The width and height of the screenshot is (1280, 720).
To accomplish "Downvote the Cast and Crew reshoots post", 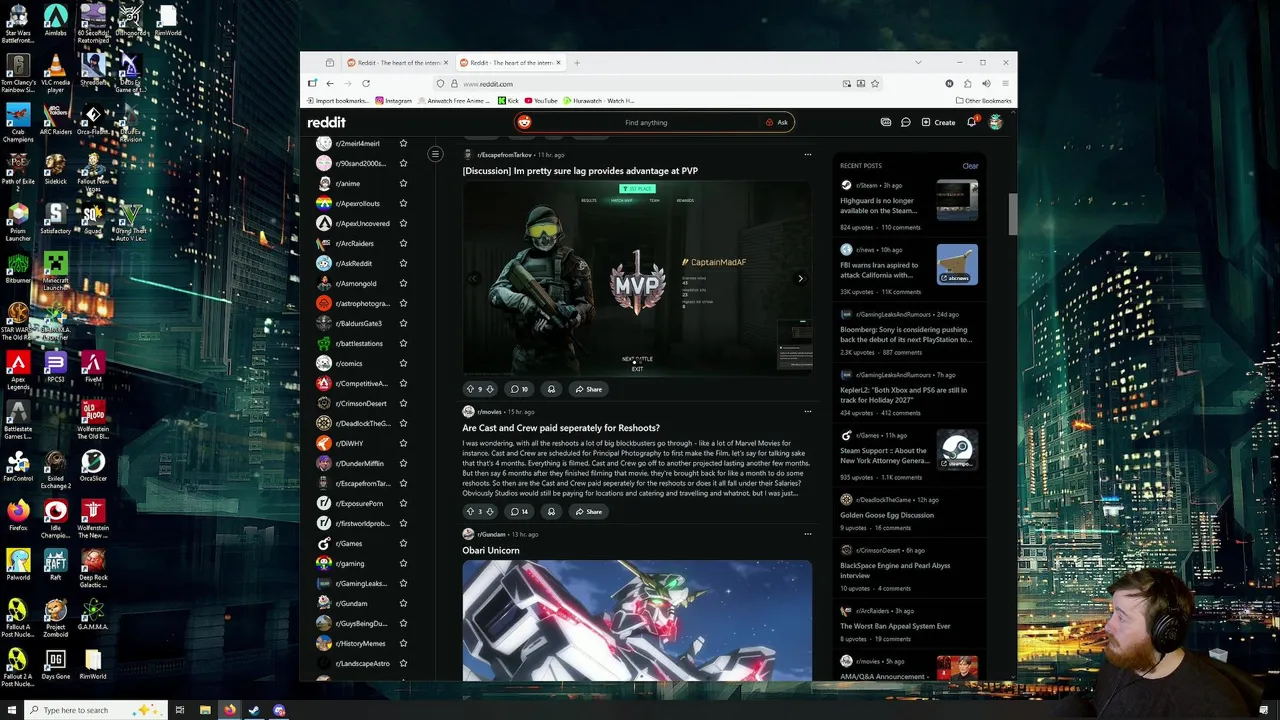I will pos(489,511).
